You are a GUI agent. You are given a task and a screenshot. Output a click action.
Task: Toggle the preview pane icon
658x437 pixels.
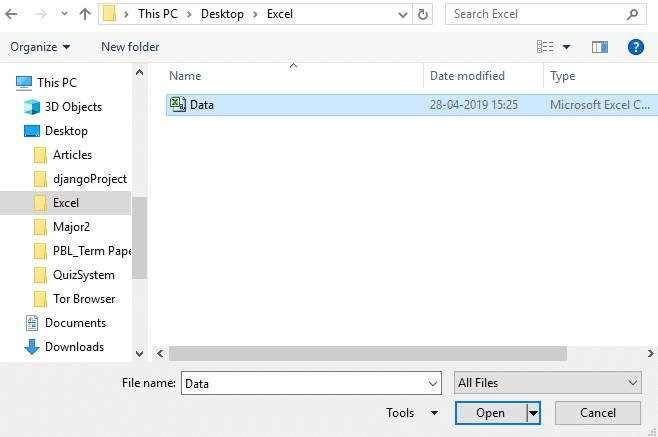(600, 47)
